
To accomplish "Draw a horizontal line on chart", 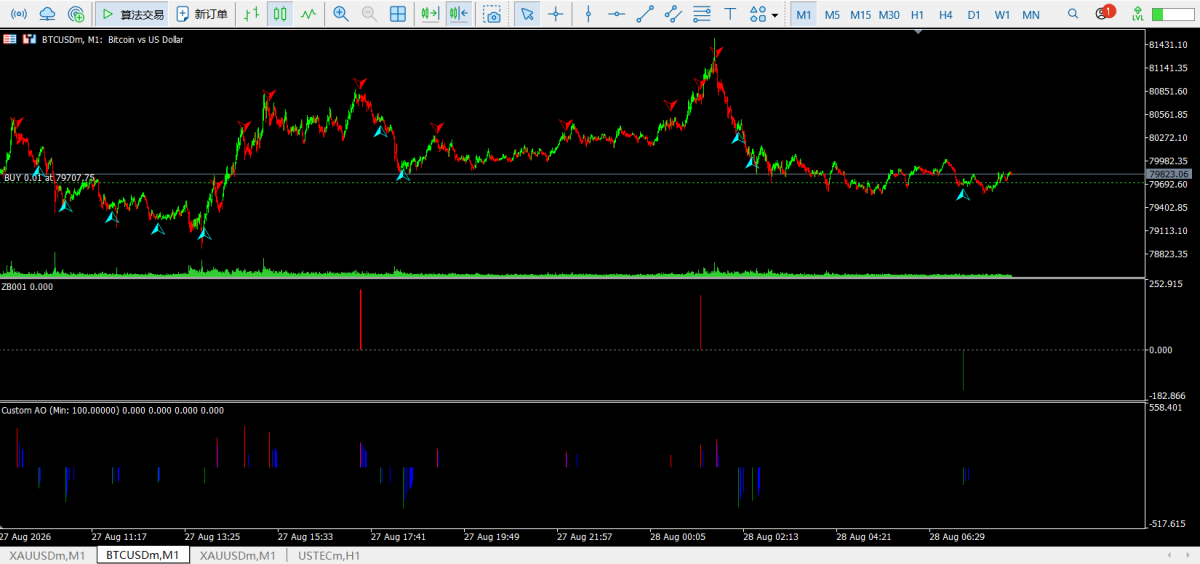I will point(617,14).
